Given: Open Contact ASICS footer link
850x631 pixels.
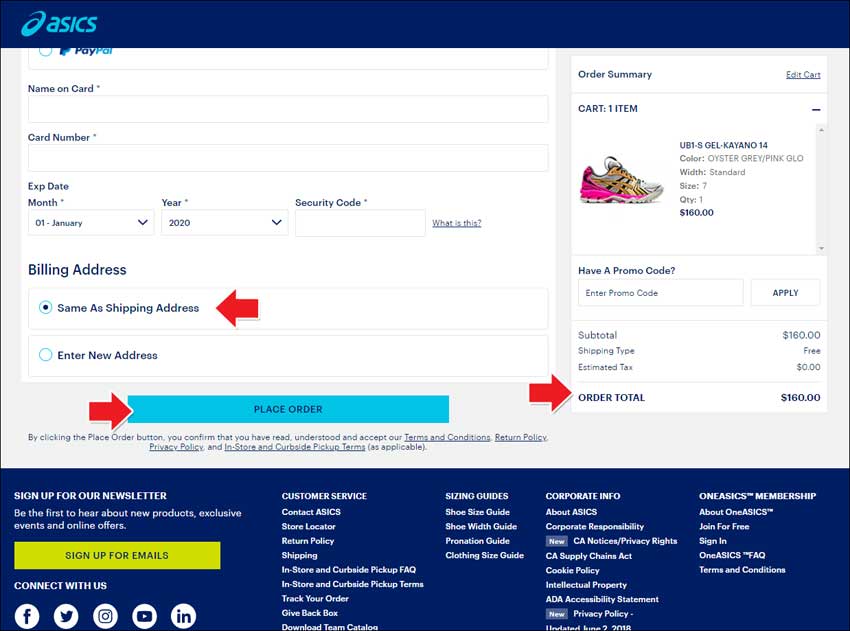Looking at the screenshot, I should click(311, 512).
